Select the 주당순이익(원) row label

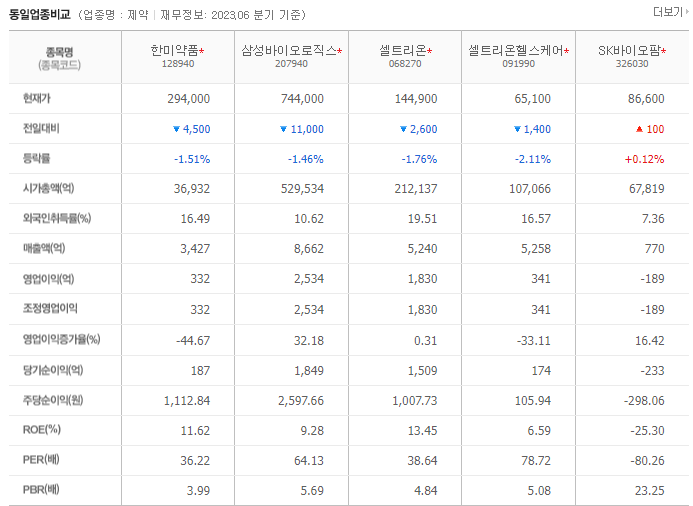(53, 400)
